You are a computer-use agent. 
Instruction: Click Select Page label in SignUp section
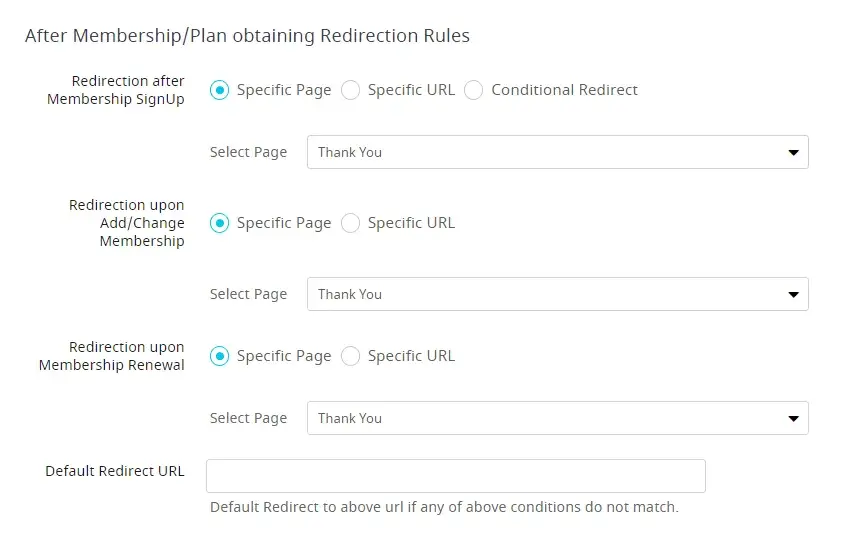click(x=248, y=152)
